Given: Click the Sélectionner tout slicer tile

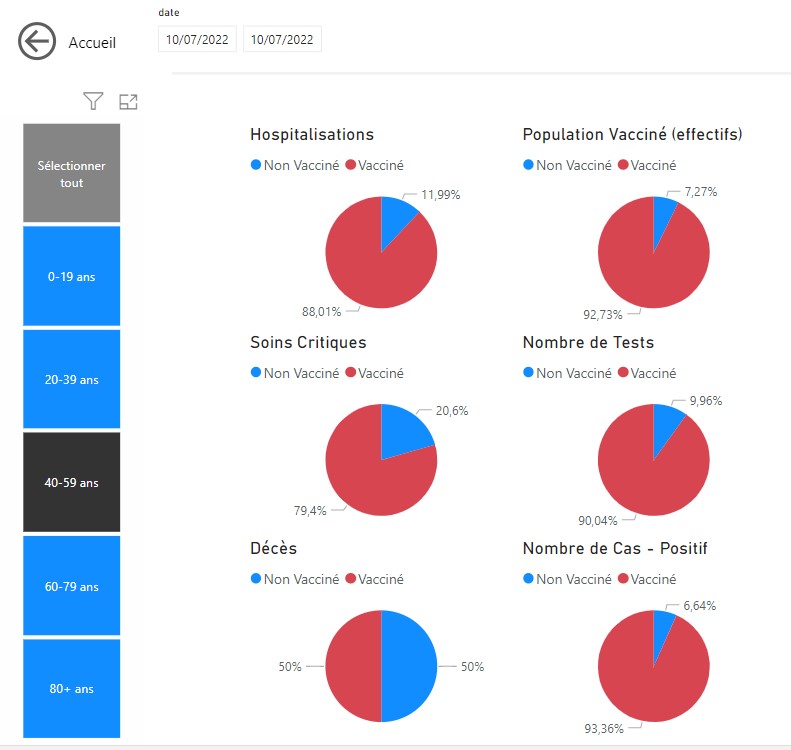Looking at the screenshot, I should click(72, 174).
